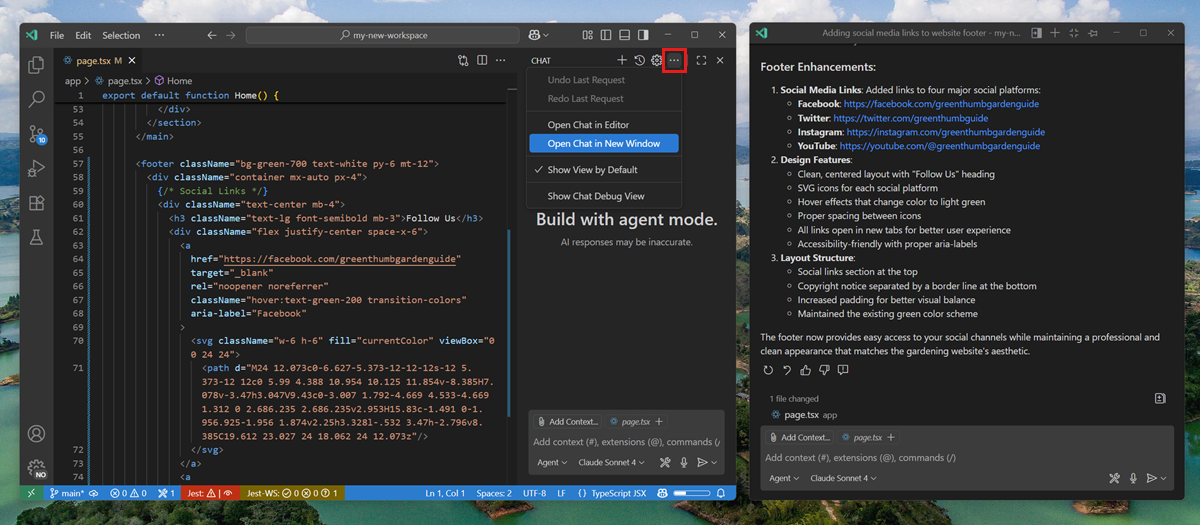Open Claude Sonnet 4 model picker in main chat
The width and height of the screenshot is (1200, 525).
click(x=614, y=463)
